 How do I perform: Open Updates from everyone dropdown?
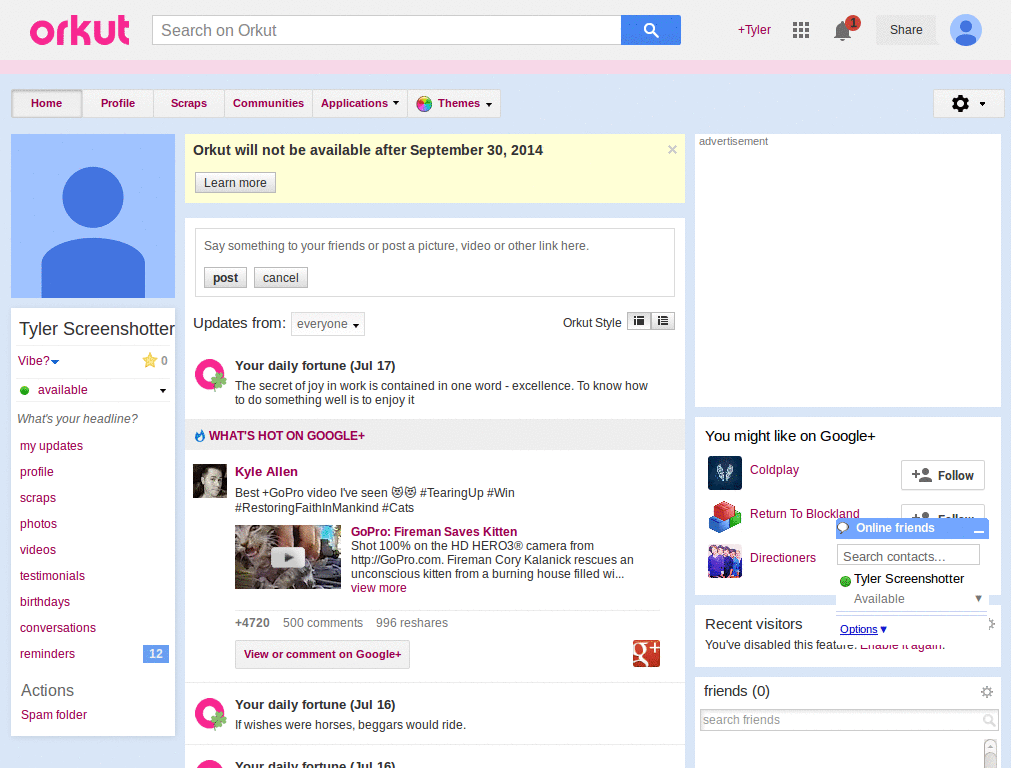coord(328,324)
